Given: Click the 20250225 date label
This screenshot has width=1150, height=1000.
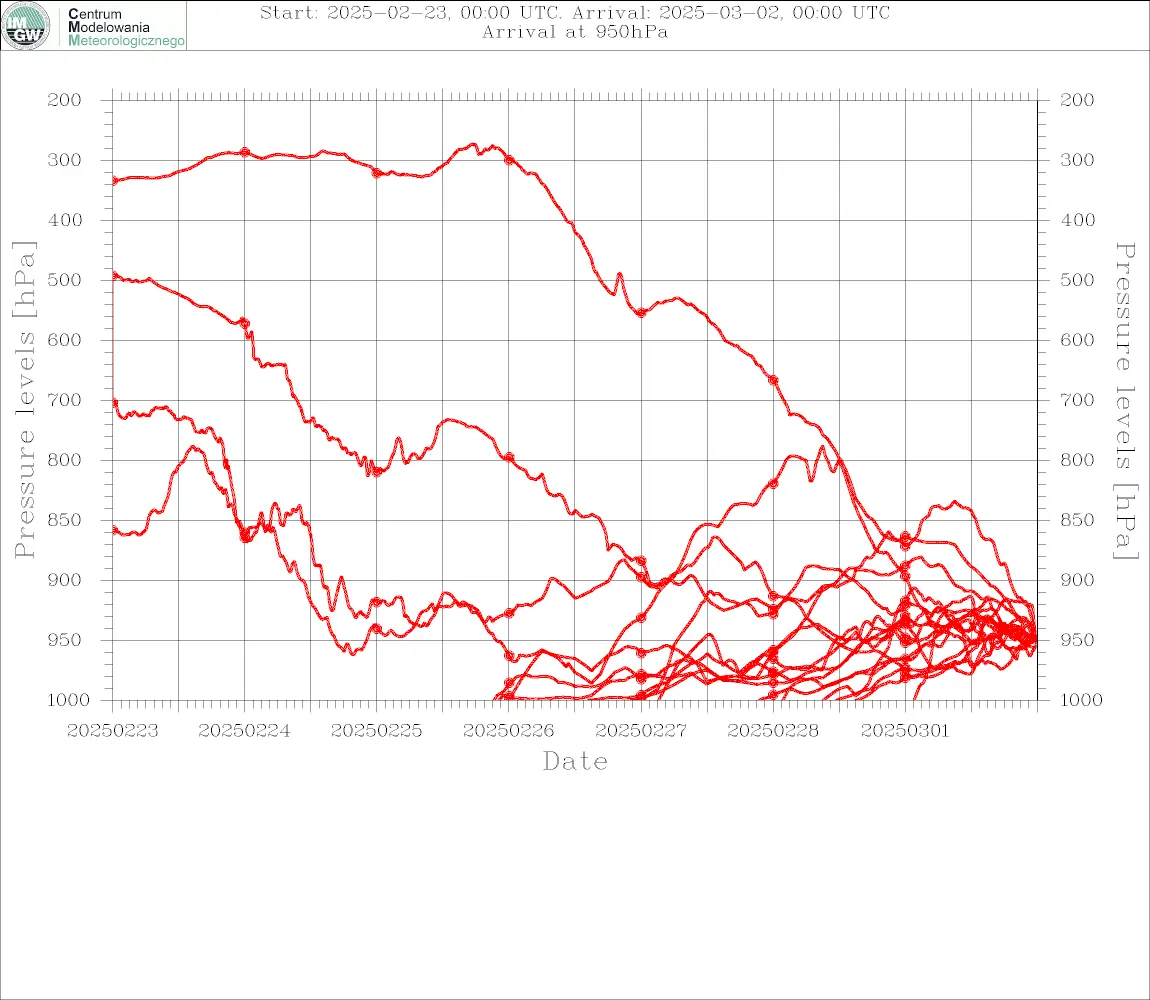Looking at the screenshot, I should [x=377, y=731].
